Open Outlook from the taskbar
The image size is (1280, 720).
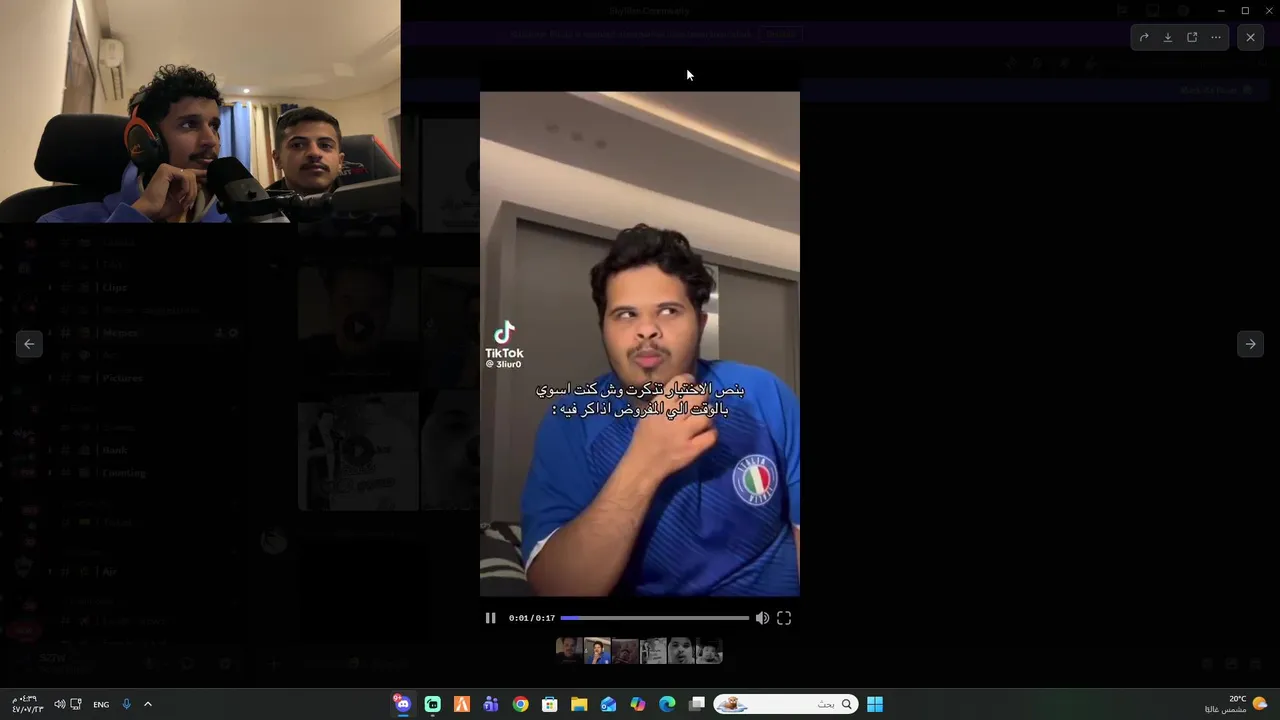pyautogui.click(x=608, y=704)
